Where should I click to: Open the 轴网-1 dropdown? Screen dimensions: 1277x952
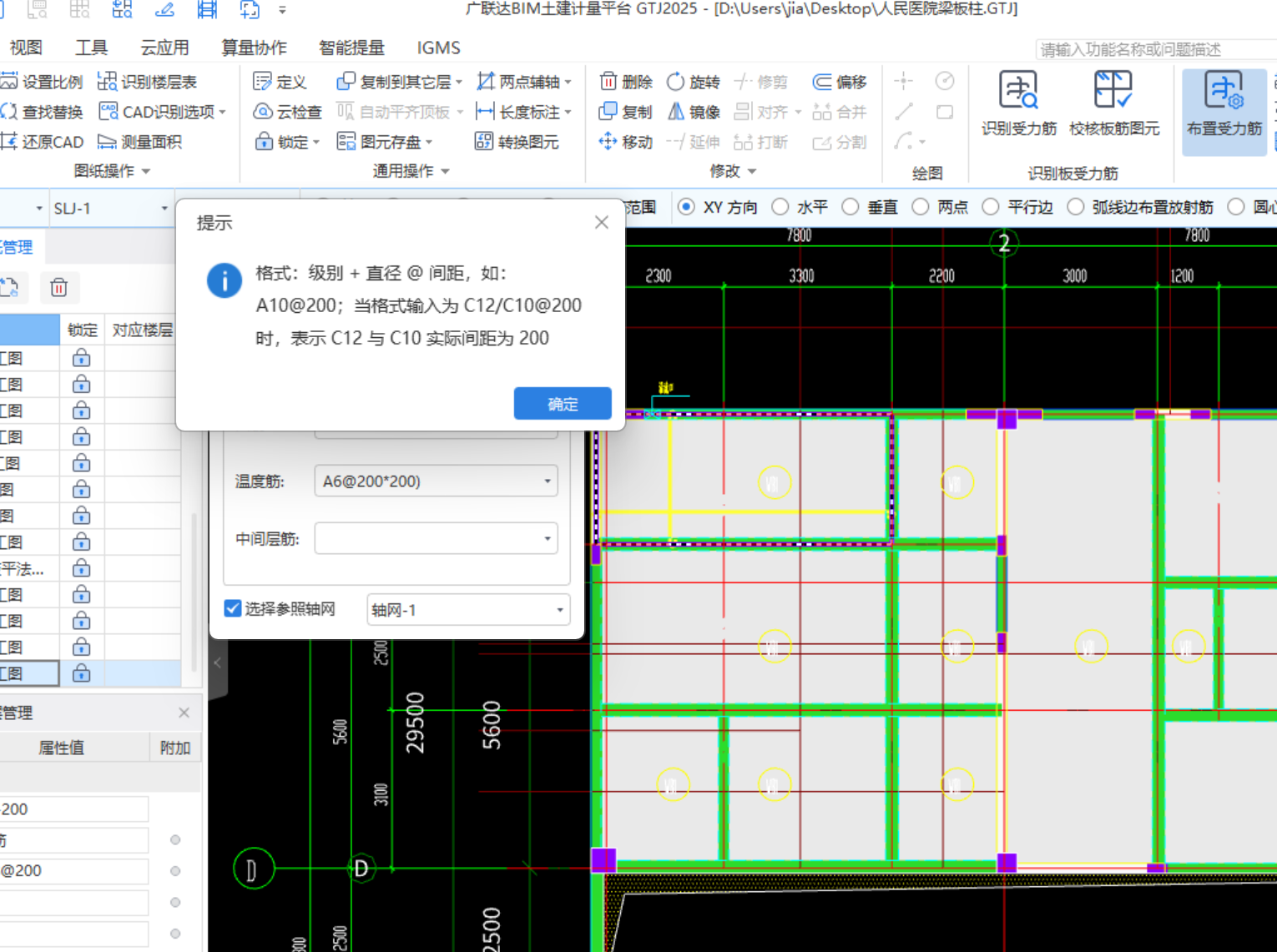click(x=560, y=610)
